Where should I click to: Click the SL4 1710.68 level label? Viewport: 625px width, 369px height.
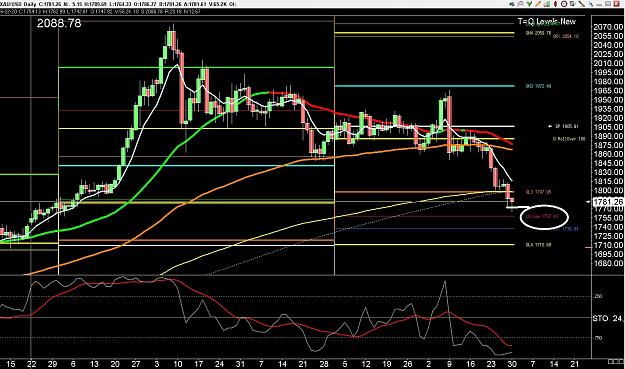point(539,245)
